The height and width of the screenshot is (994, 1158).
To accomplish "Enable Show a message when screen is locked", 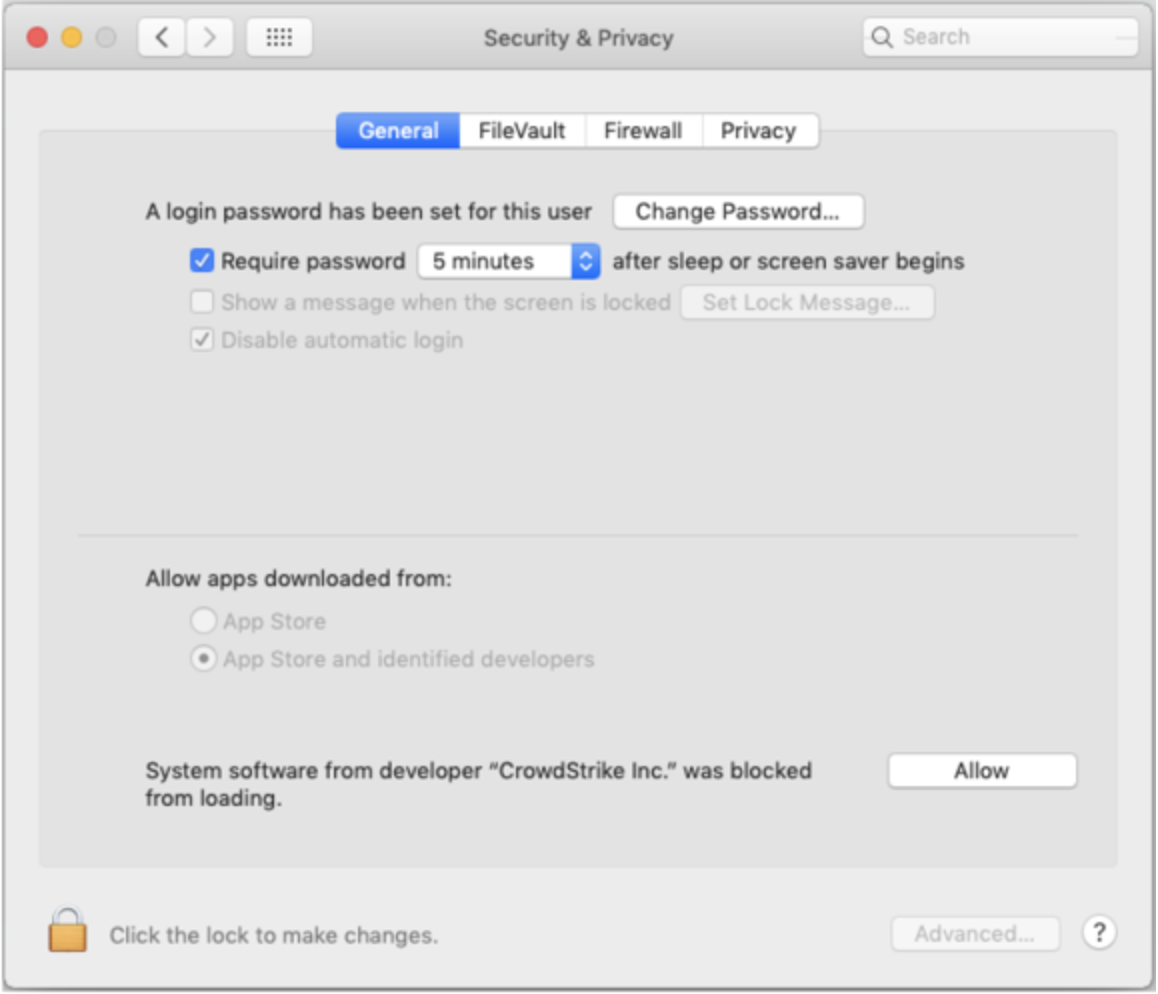I will pos(203,302).
